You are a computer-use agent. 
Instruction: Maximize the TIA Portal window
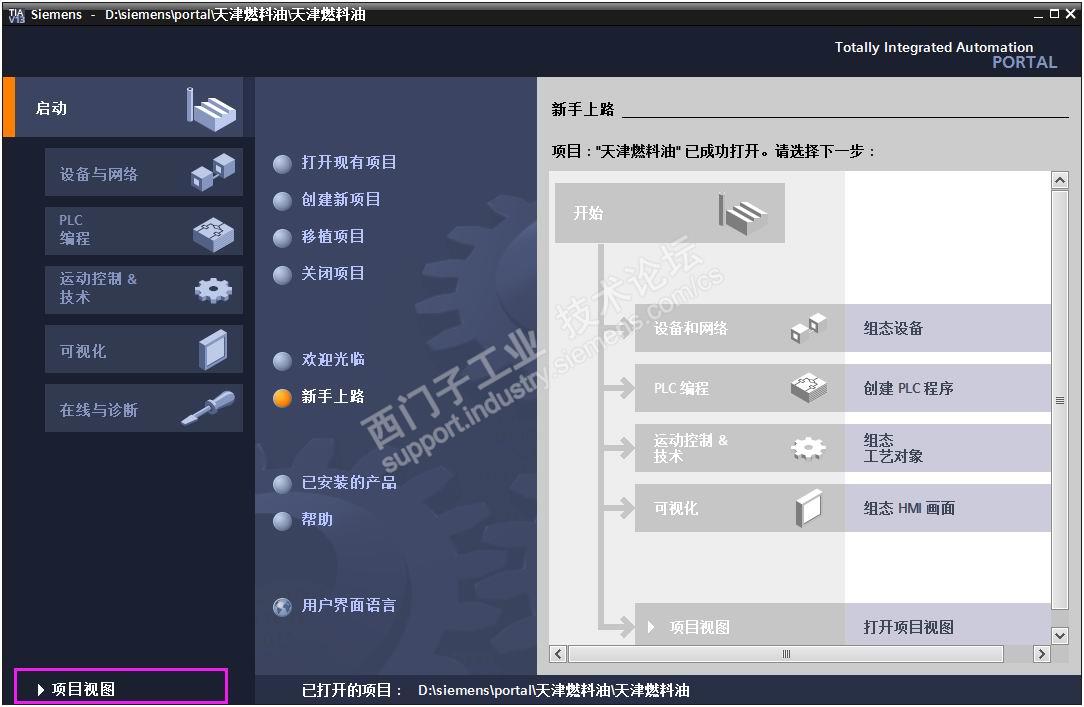coord(1054,14)
